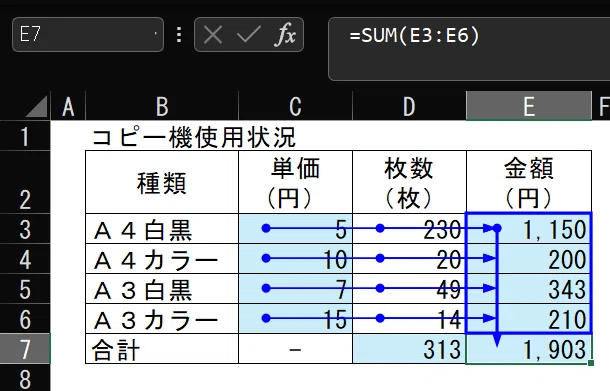
Task: Select row 2 header
Action: click(25, 182)
